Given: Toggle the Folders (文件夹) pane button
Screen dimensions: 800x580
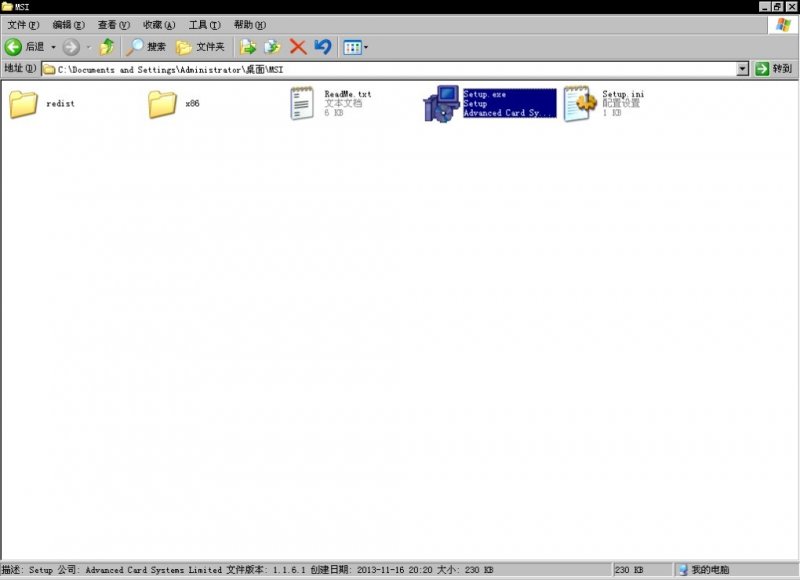Looking at the screenshot, I should (200, 47).
